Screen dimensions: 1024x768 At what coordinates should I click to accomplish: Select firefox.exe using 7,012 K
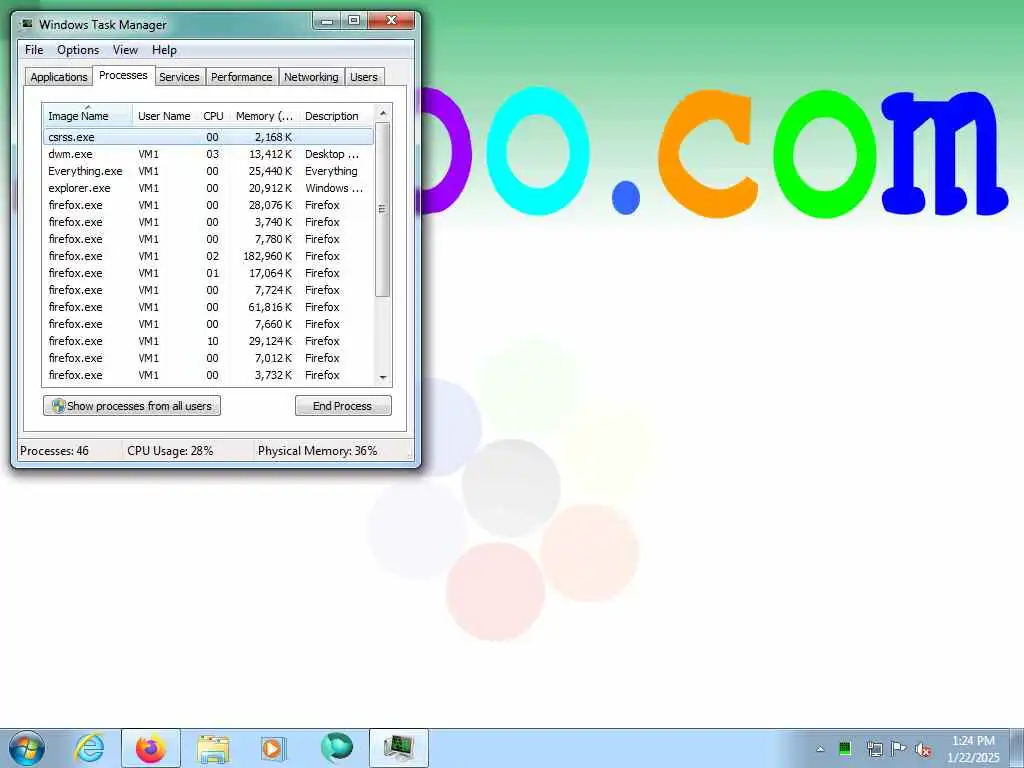(x=208, y=358)
